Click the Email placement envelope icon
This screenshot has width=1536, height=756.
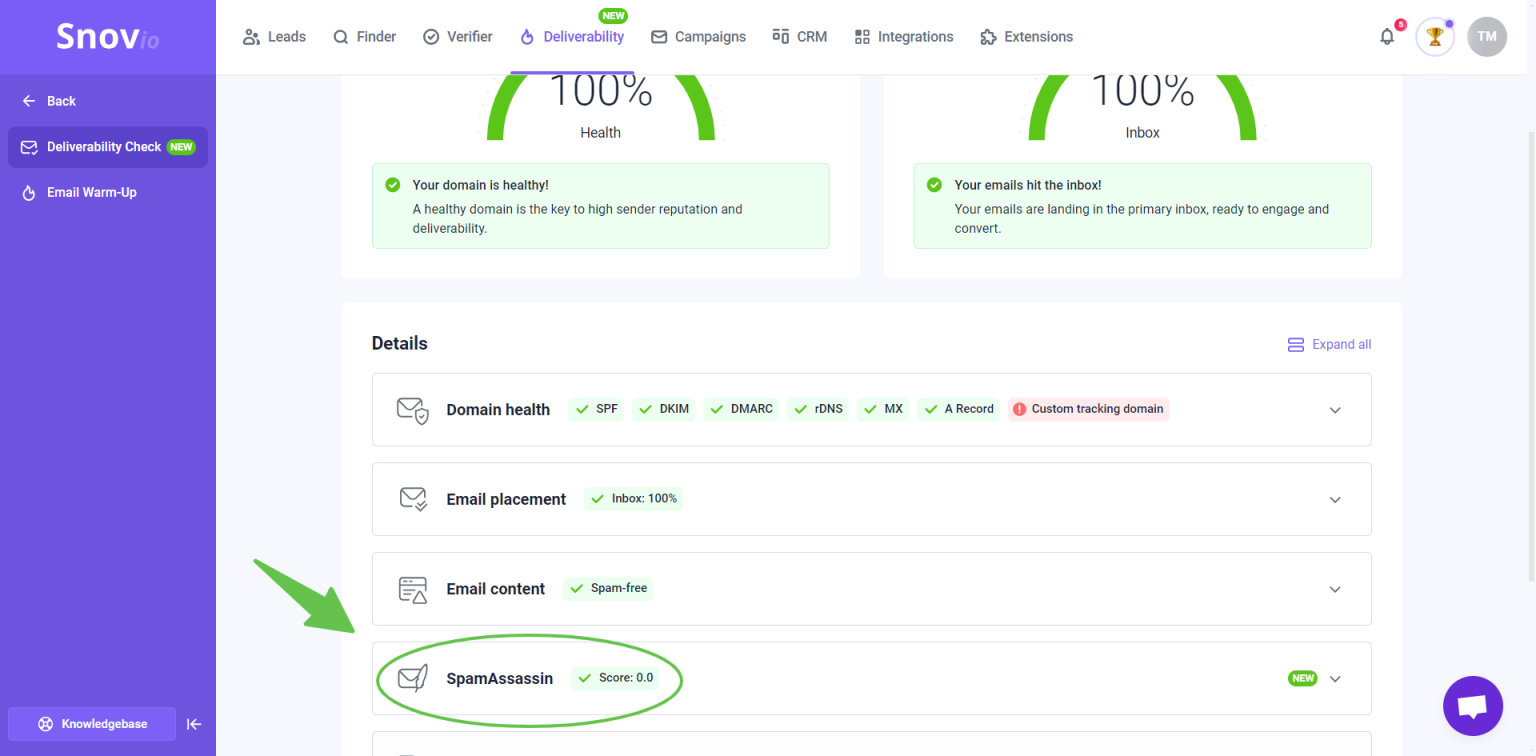coord(413,499)
